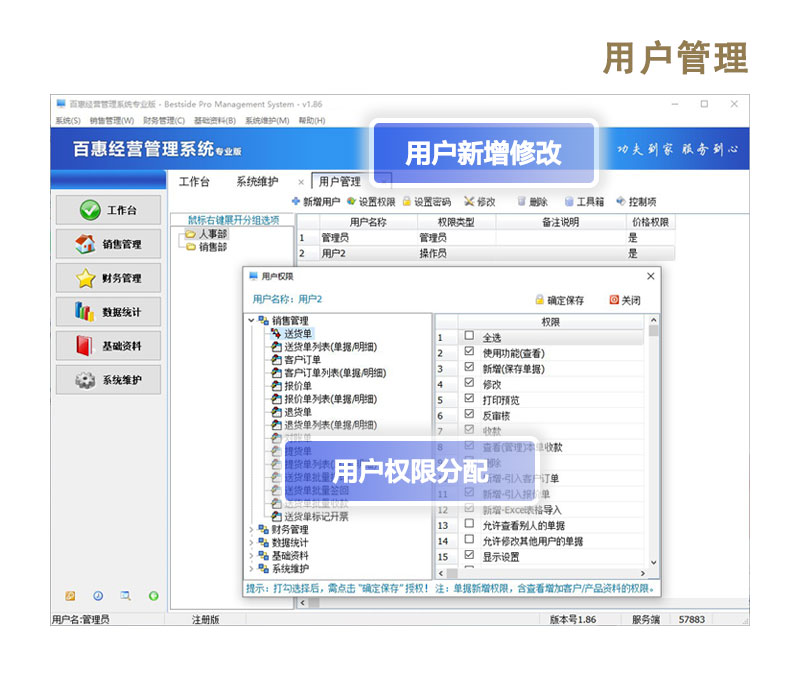Open 帮助(H) menu
The image size is (800, 680).
[x=312, y=120]
